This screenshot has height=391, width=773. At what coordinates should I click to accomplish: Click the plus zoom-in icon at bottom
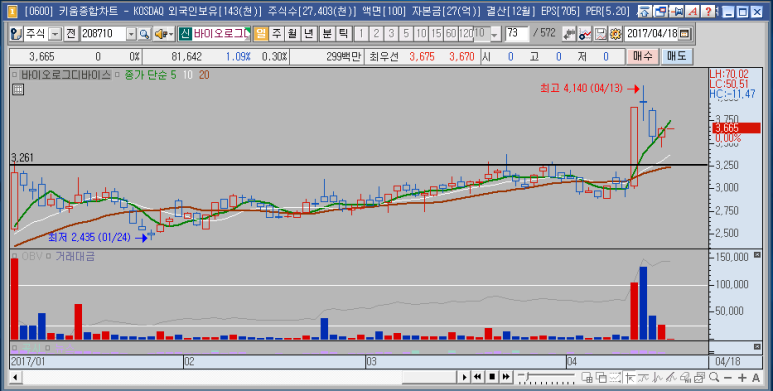tap(742, 378)
